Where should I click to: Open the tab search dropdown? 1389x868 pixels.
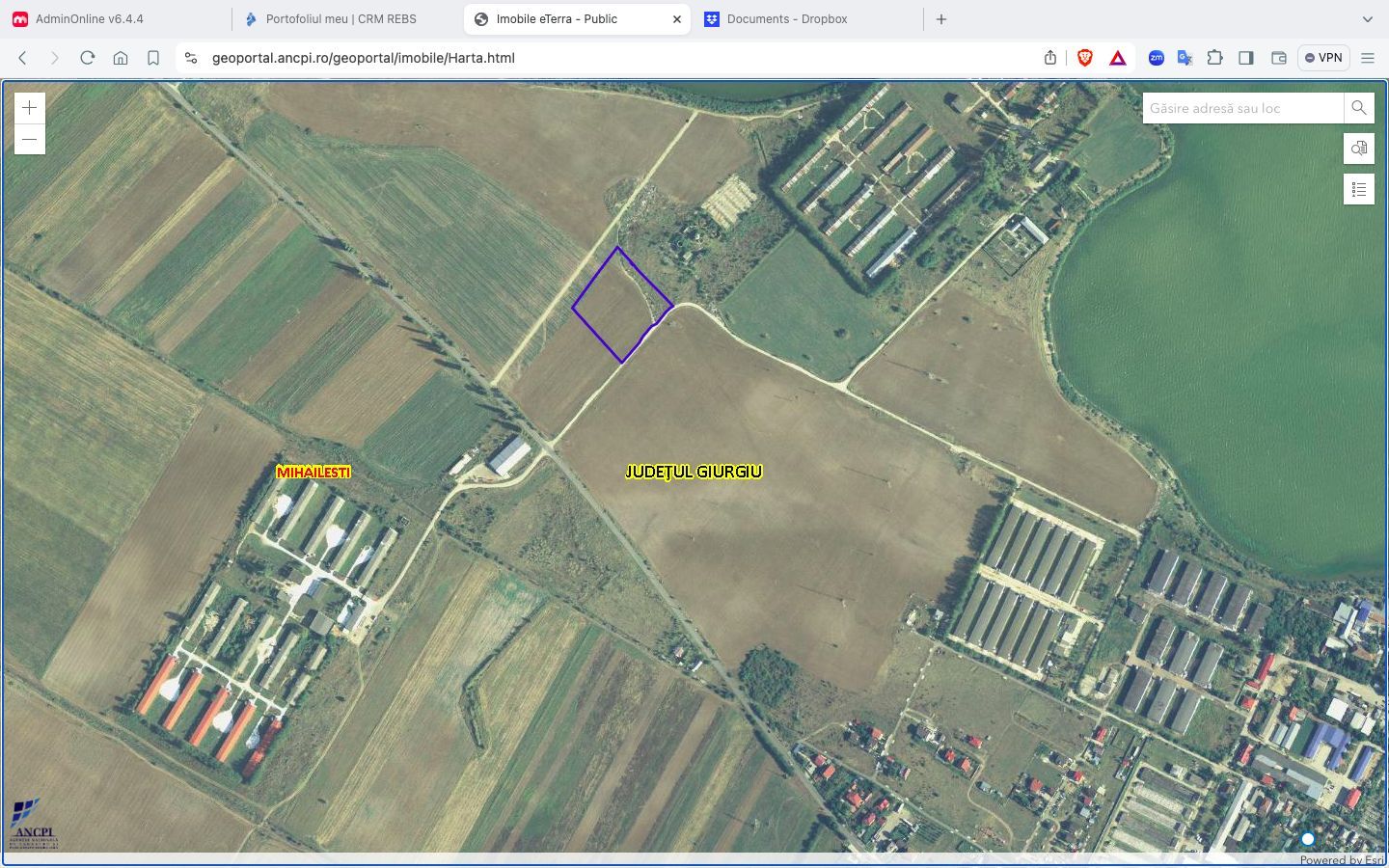tap(1368, 18)
